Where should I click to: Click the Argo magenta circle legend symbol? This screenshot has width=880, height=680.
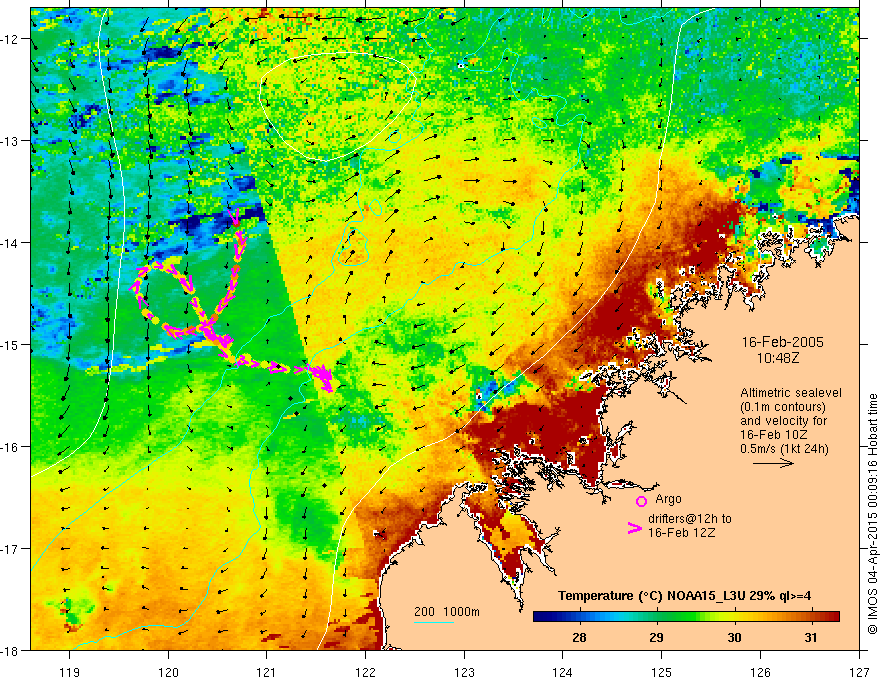coord(641,501)
